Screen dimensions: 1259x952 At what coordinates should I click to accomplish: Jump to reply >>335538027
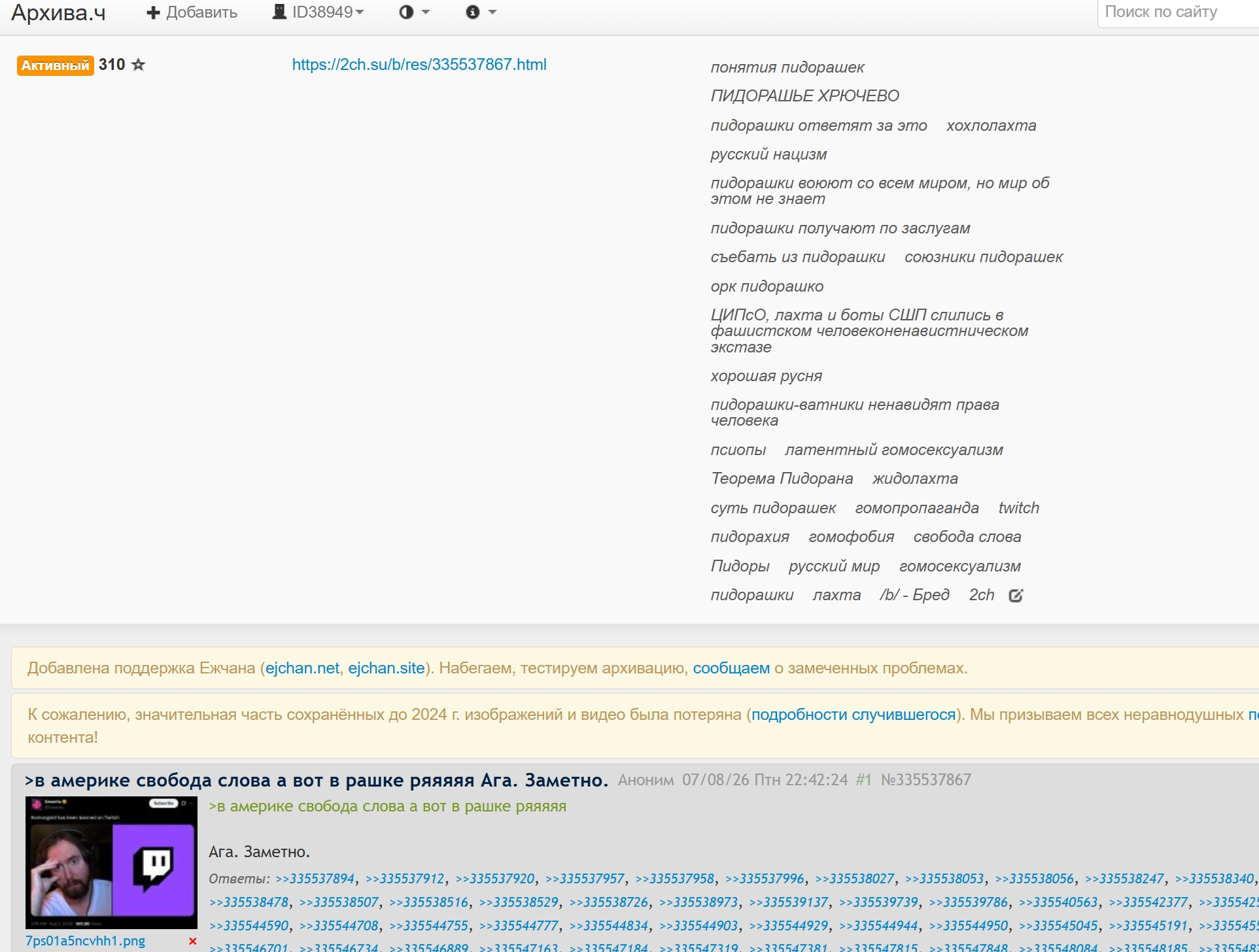click(x=855, y=879)
